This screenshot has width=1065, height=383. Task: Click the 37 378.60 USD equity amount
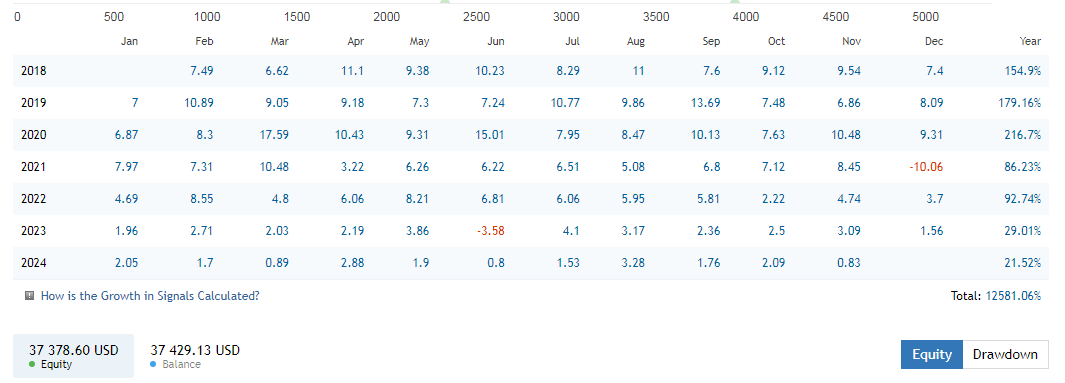click(x=73, y=350)
